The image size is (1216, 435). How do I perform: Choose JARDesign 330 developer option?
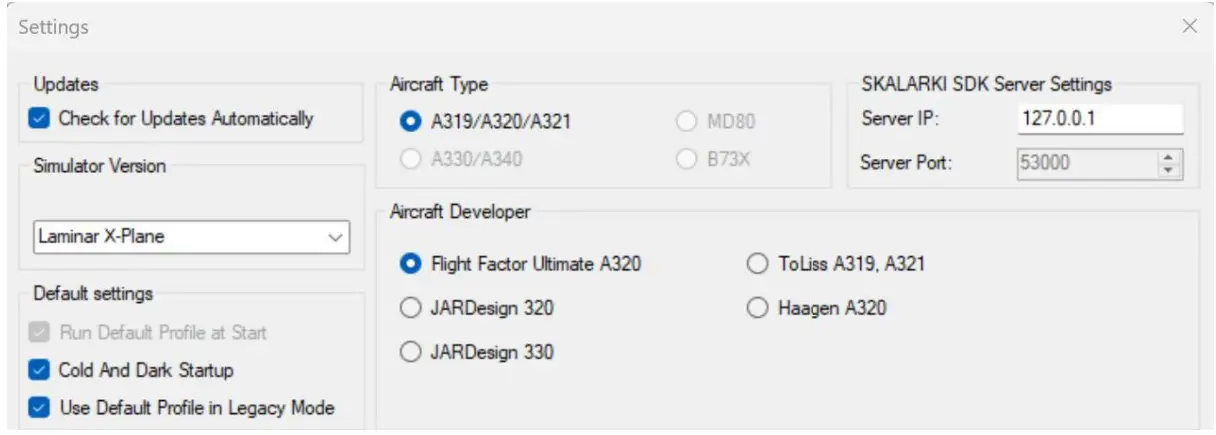pyautogui.click(x=410, y=352)
